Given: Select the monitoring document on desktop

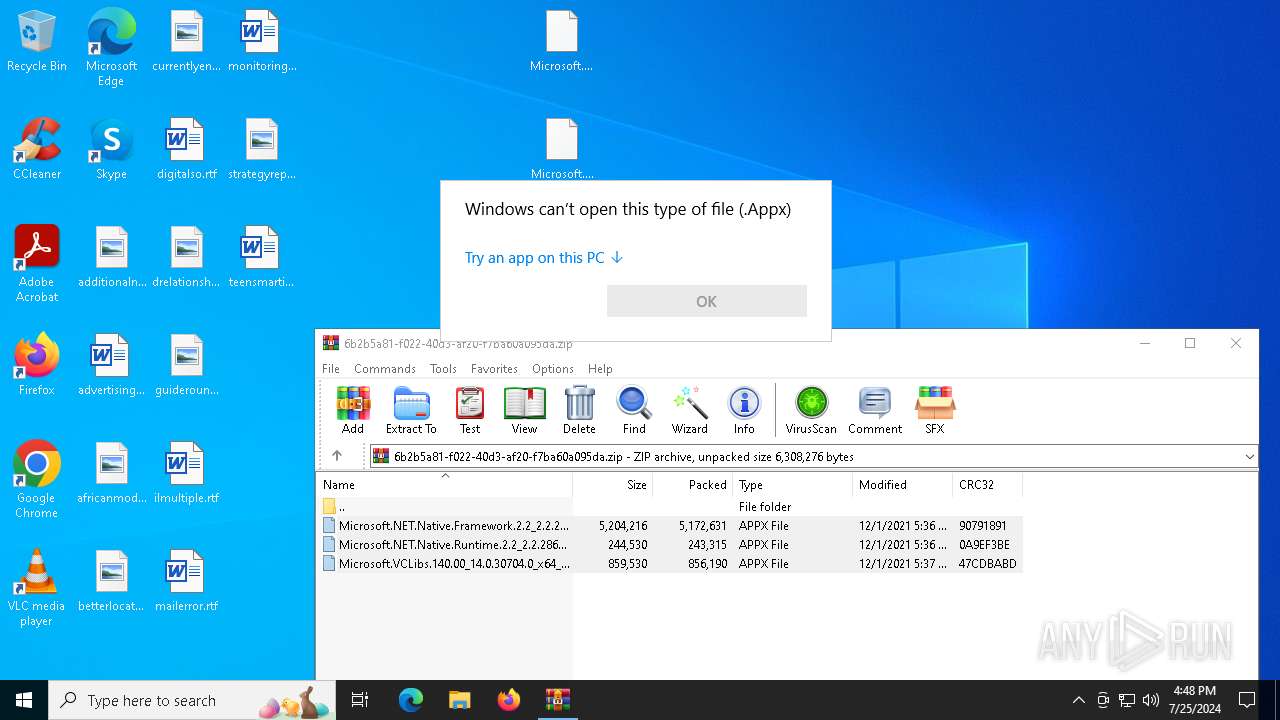Looking at the screenshot, I should [261, 42].
